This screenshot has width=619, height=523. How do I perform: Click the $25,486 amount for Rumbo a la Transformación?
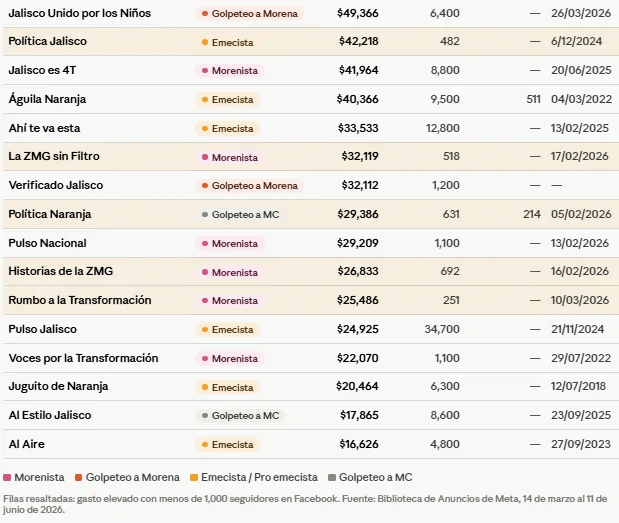(358, 300)
